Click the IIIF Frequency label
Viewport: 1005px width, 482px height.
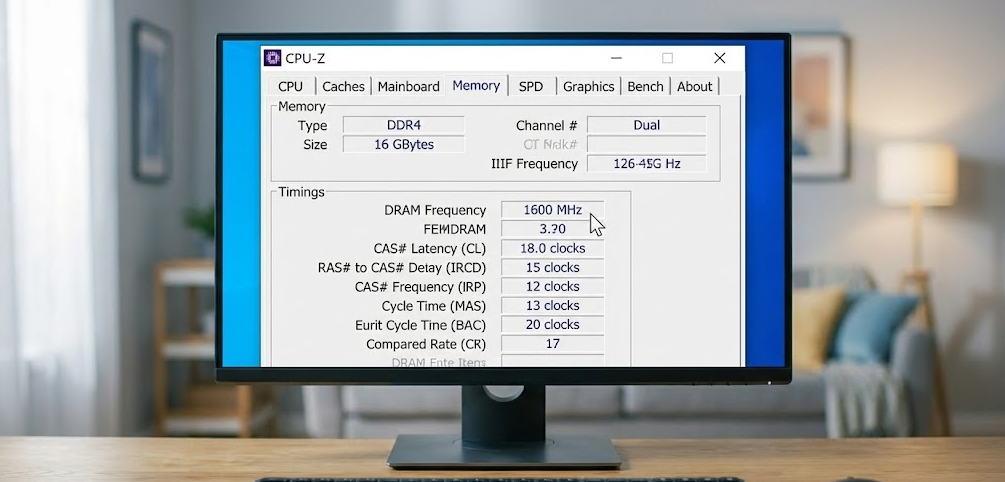[535, 164]
